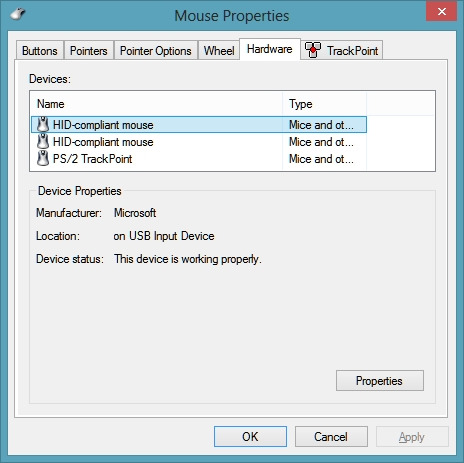Click the type cell of PS/2 TrackPoint
The width and height of the screenshot is (464, 463).
(x=321, y=159)
